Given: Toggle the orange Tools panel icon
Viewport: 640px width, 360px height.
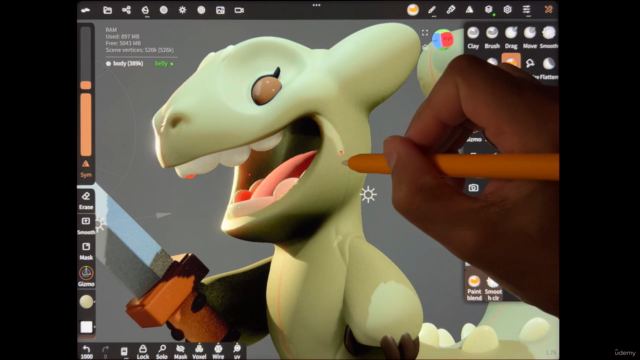Looking at the screenshot, I should point(548,9).
